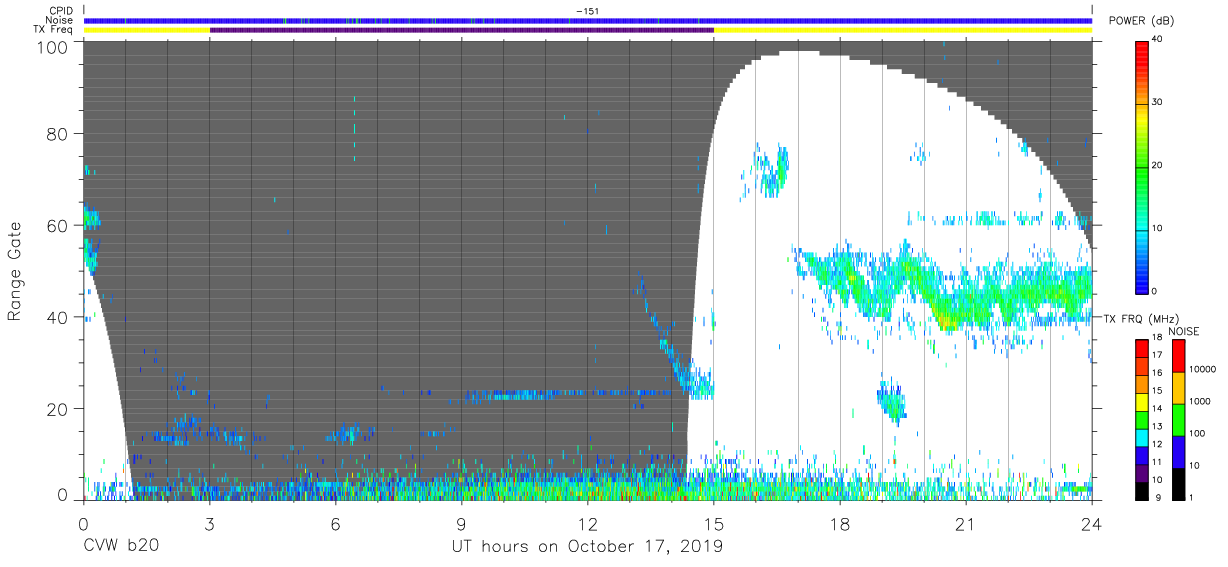Click the 21 tick label on the UT hours axis
Screen dimensions: 1228x567
(966, 523)
